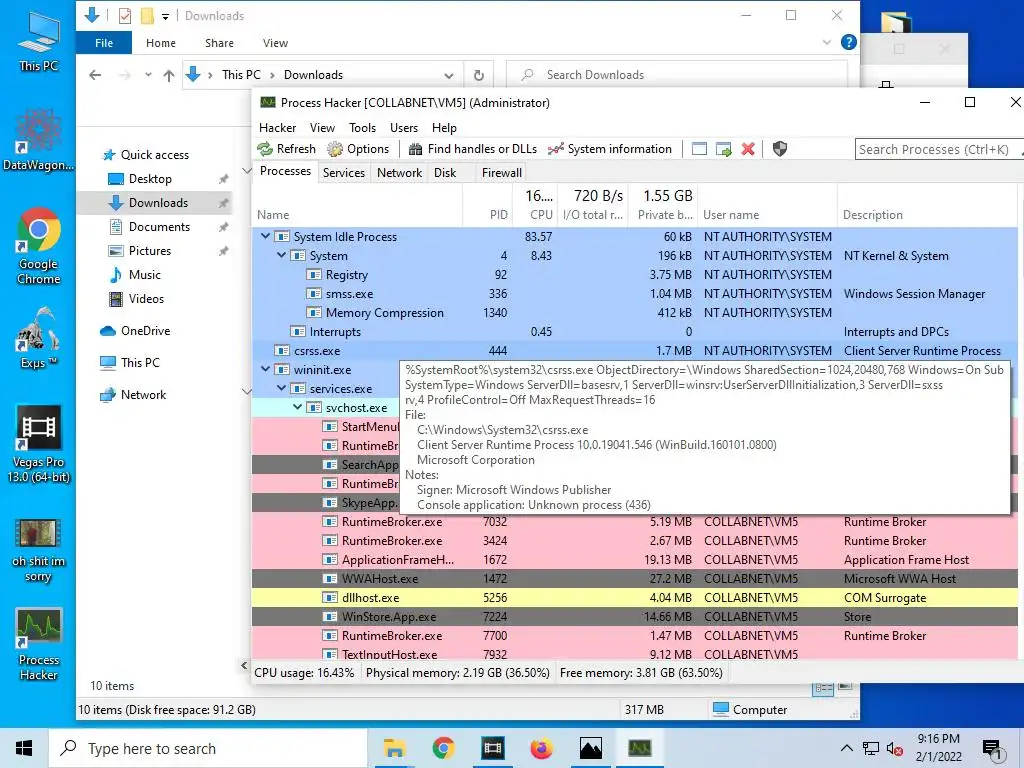The width and height of the screenshot is (1024, 768).
Task: Collapse the svchost.exe tree node
Action: 297,407
